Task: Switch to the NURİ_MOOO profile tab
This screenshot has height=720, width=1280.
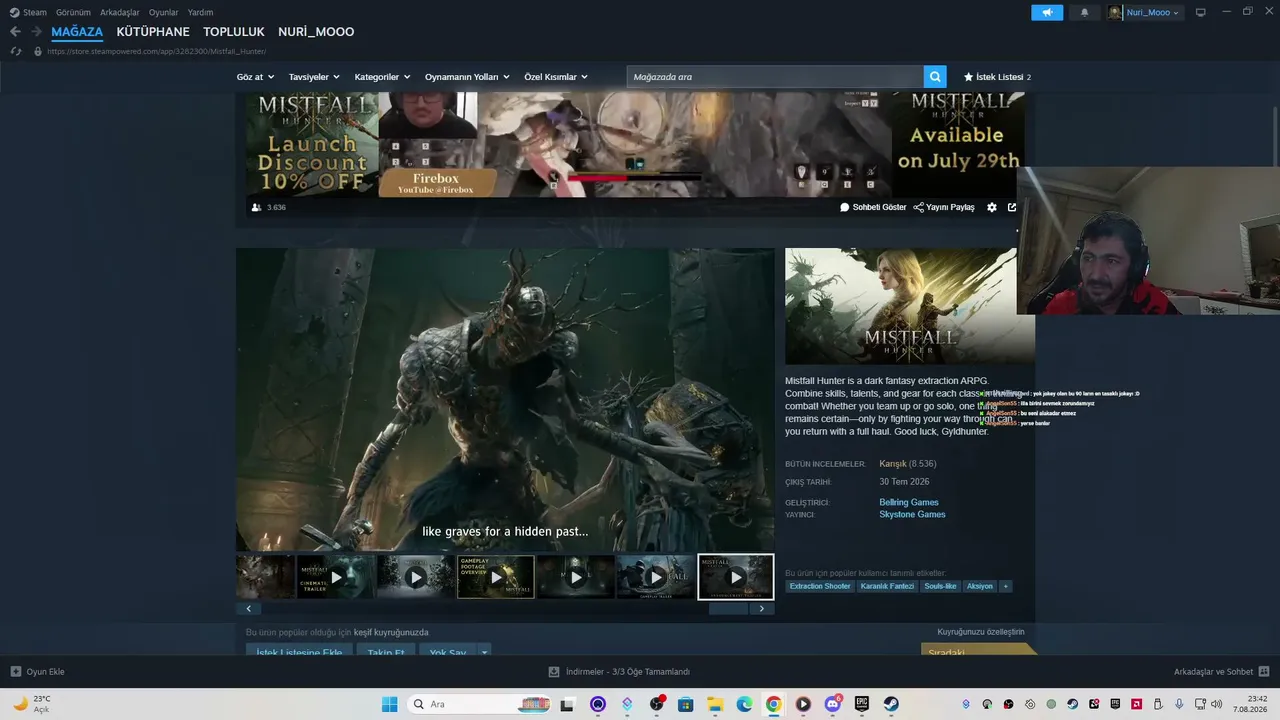Action: tap(316, 32)
